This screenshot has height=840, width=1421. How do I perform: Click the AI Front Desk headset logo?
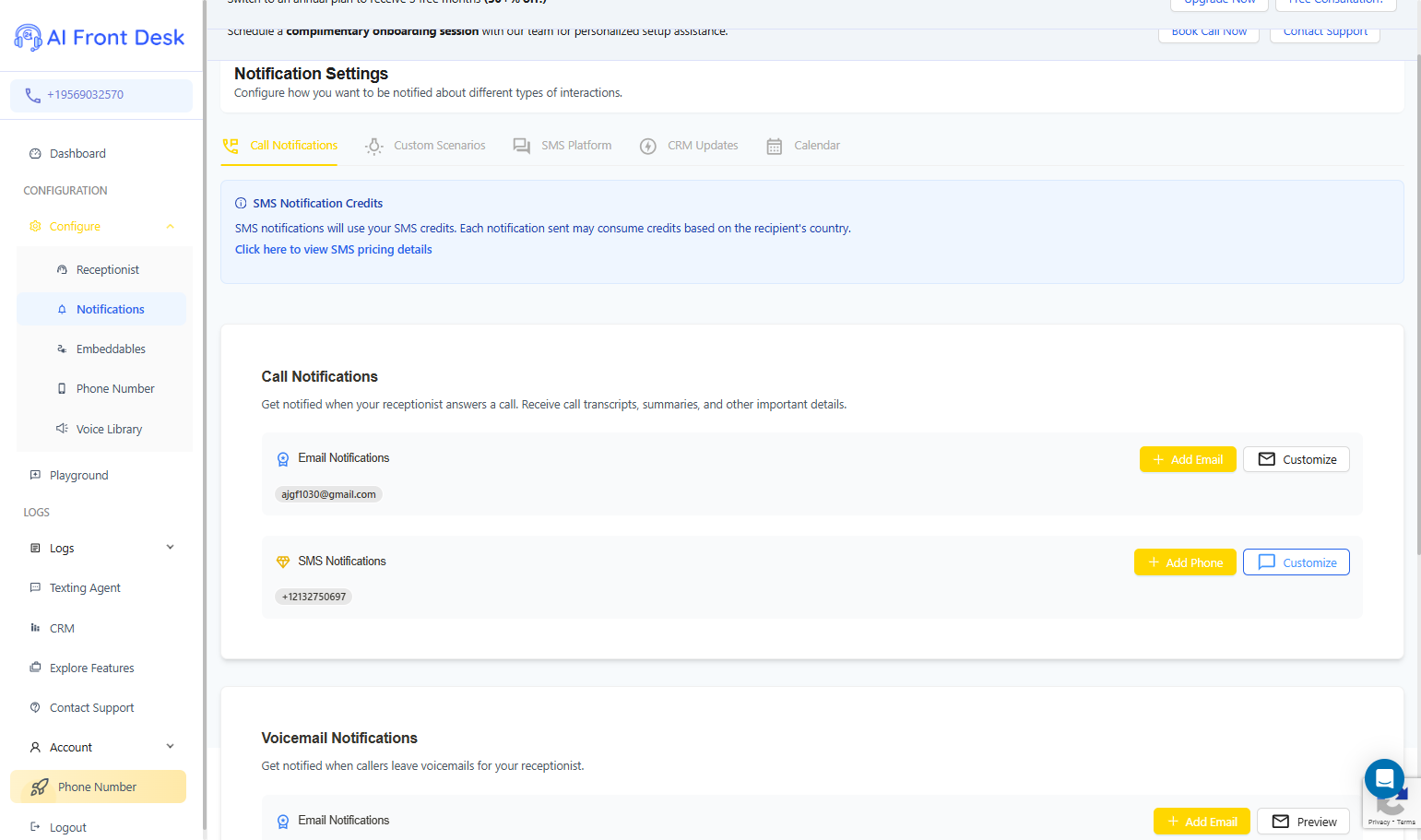pyautogui.click(x=29, y=38)
